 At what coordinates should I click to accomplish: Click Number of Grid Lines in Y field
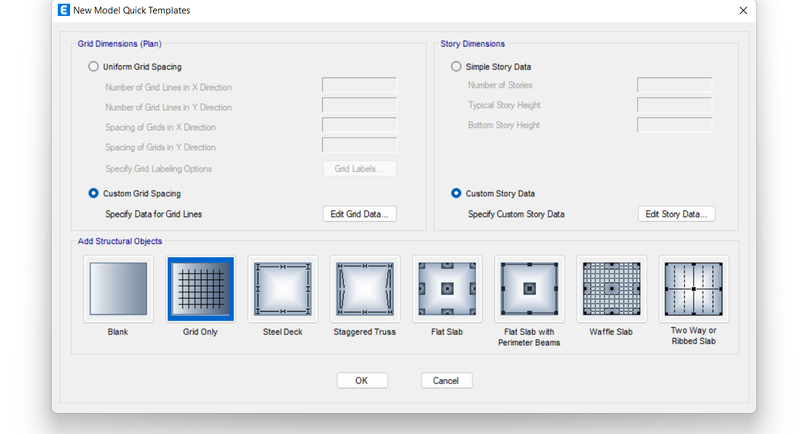pyautogui.click(x=359, y=105)
